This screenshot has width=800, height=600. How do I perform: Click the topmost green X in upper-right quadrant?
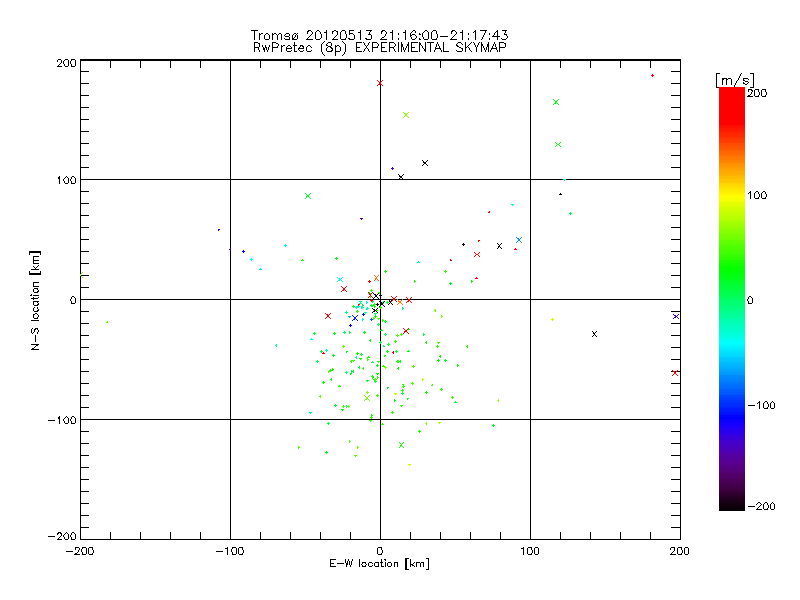point(556,102)
